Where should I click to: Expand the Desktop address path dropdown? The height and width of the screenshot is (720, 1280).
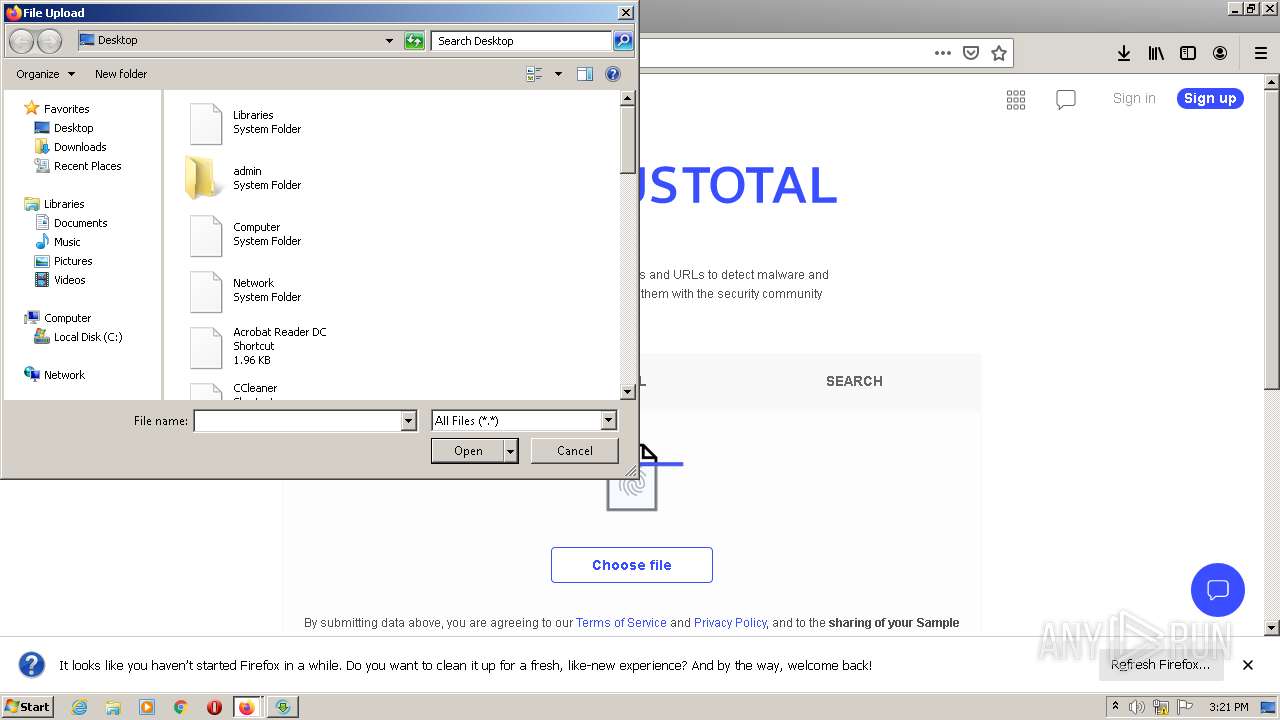point(389,41)
